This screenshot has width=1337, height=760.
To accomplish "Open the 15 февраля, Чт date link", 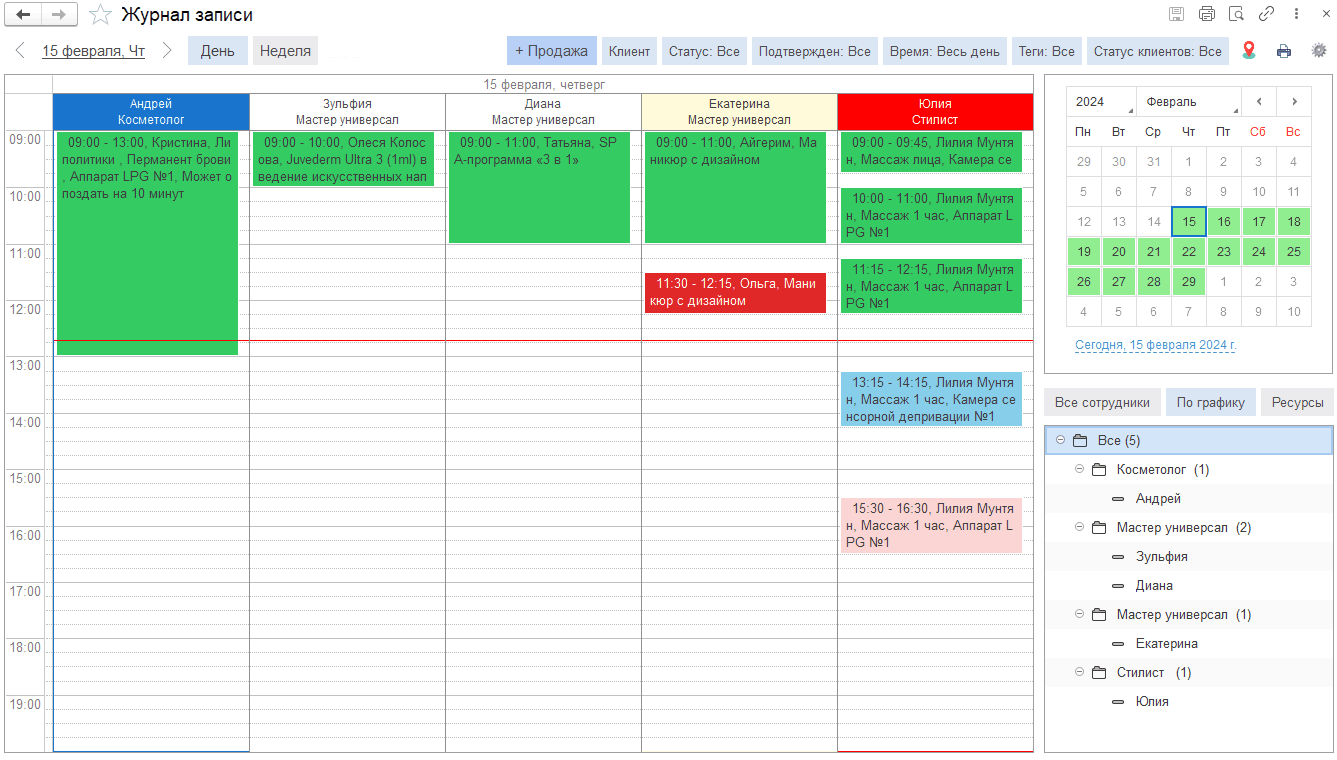I will coord(94,51).
